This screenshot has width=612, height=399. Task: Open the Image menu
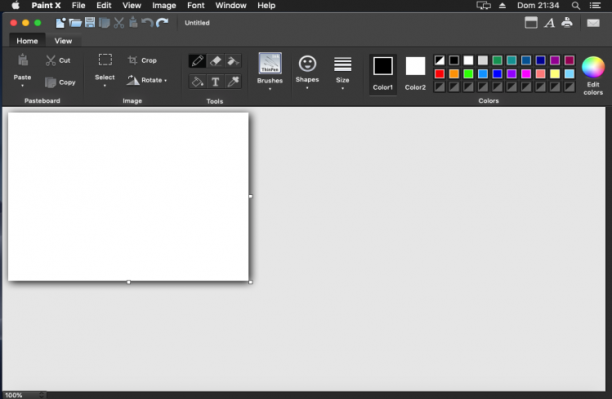click(164, 5)
